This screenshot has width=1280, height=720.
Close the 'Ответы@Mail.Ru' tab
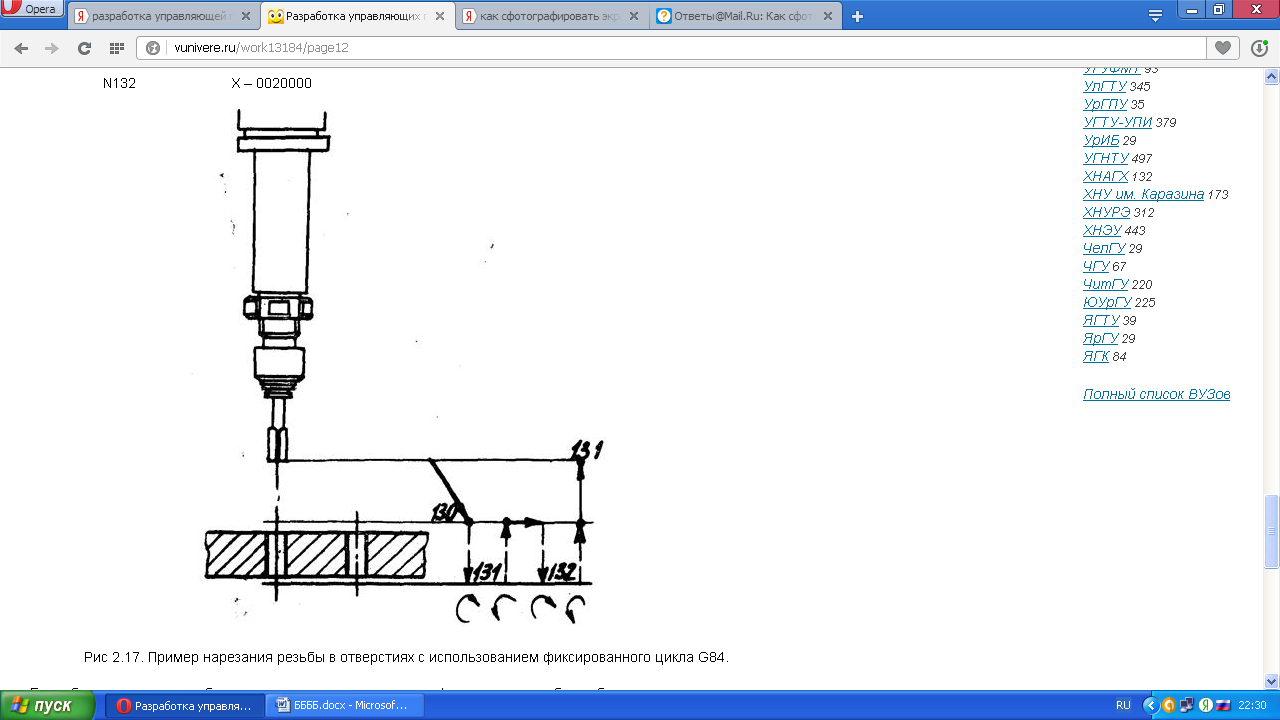830,17
